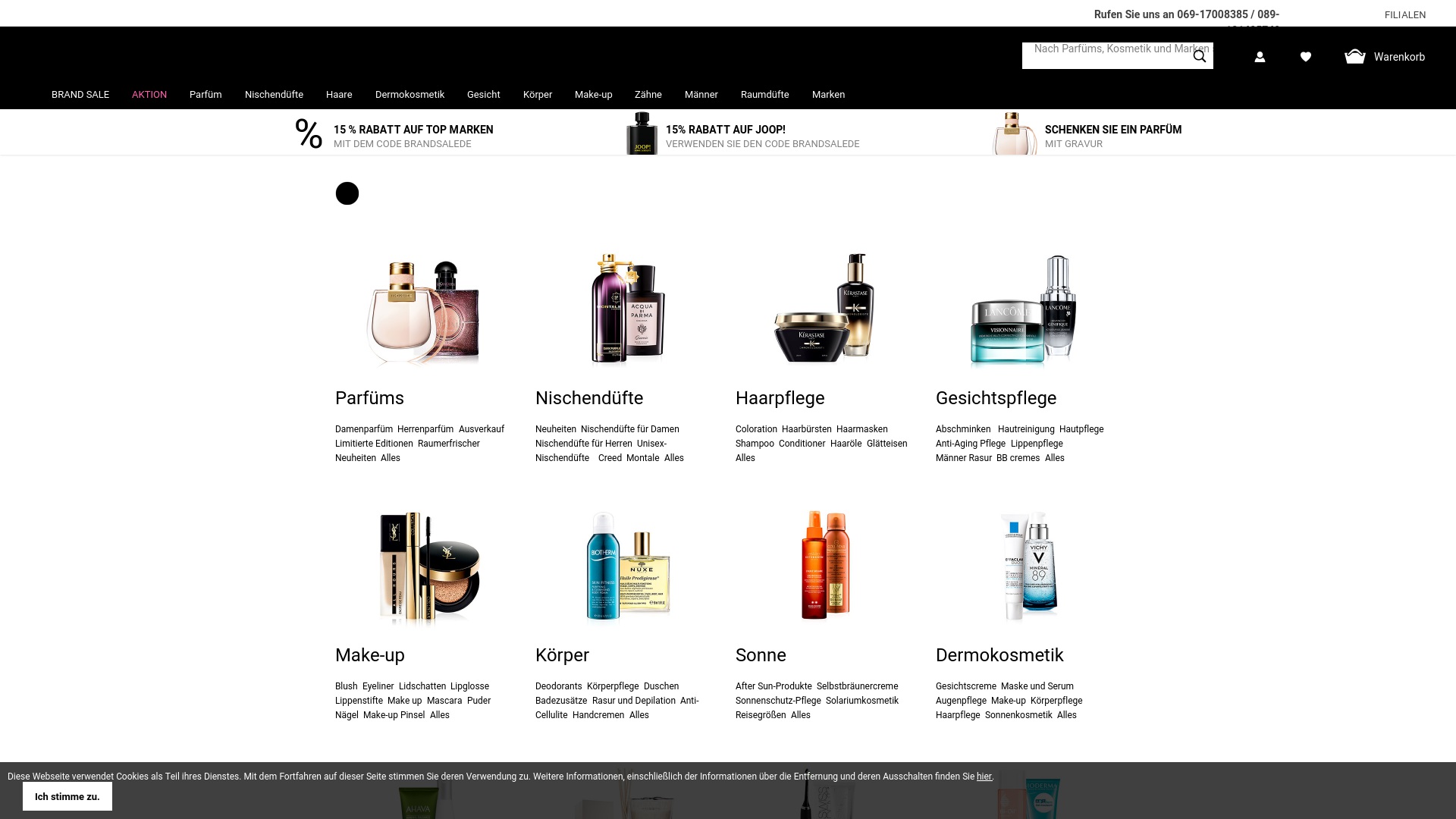Open the Rasur und Depilation link

pos(634,701)
